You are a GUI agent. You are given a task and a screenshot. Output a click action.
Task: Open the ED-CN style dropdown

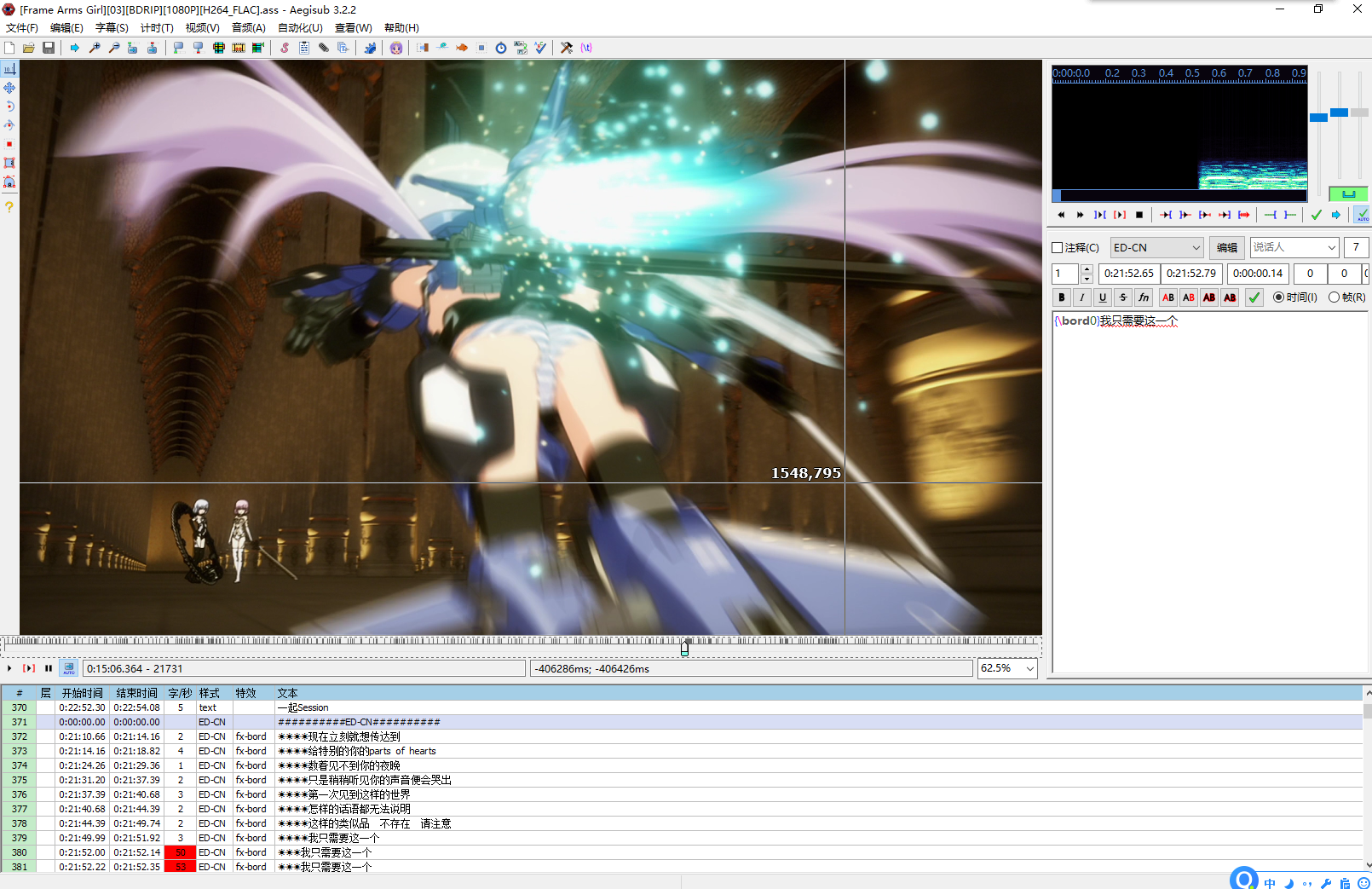[1157, 247]
